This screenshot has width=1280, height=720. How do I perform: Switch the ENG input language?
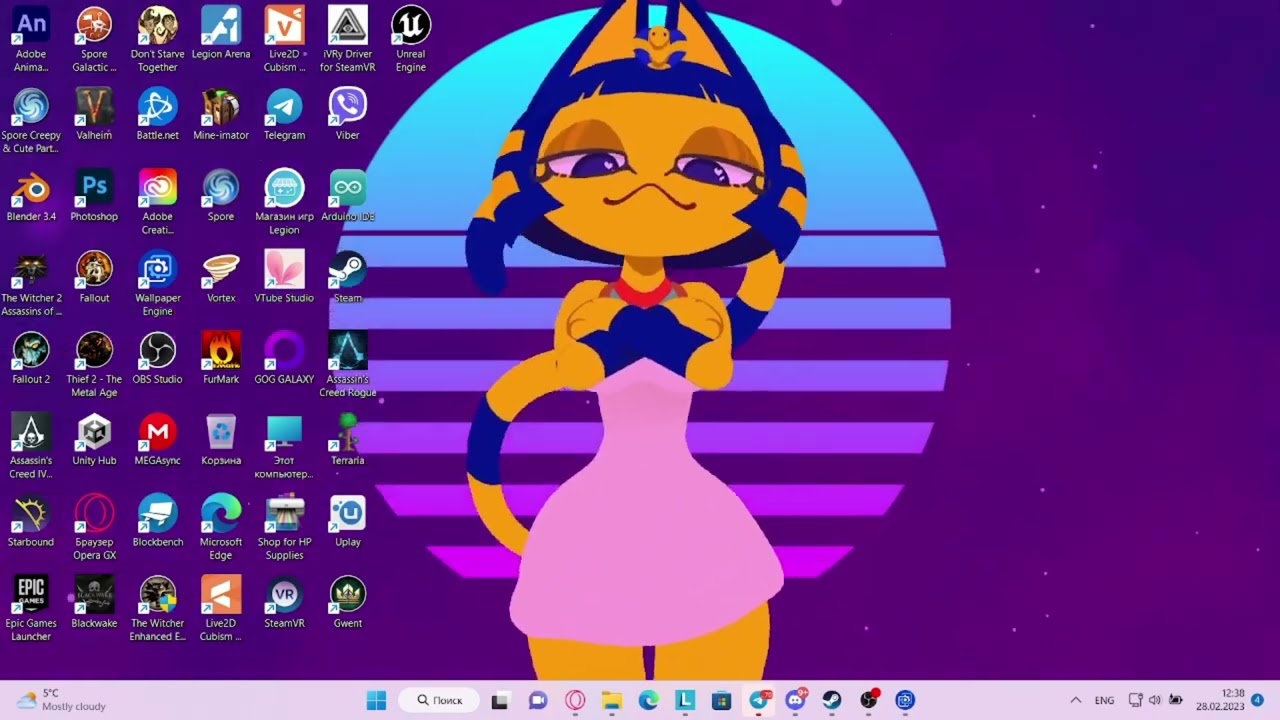click(1104, 700)
